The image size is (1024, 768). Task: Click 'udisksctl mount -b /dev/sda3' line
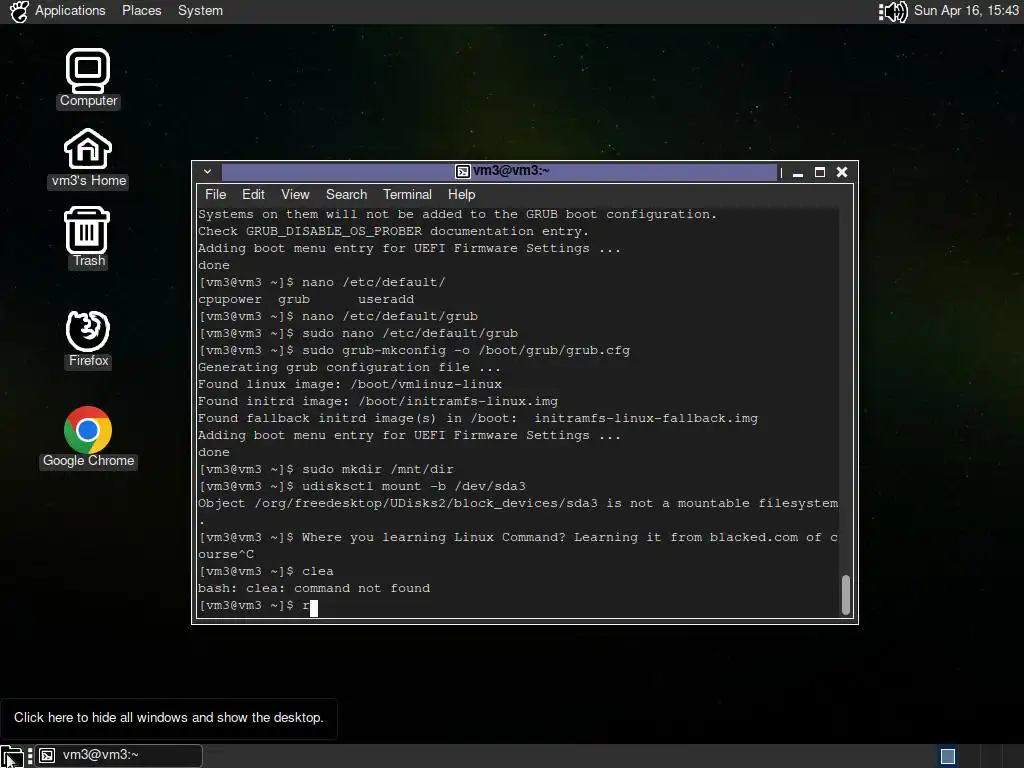[362, 487]
